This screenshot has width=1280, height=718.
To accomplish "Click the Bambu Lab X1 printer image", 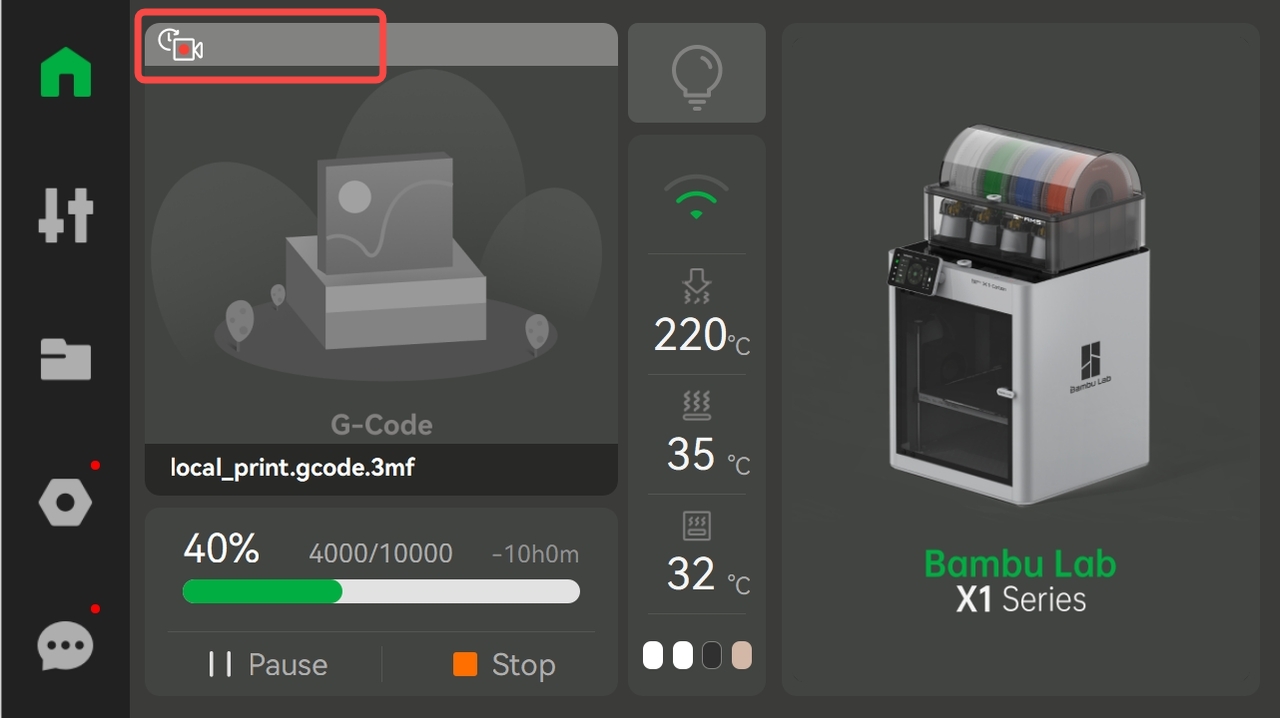I will (1019, 315).
